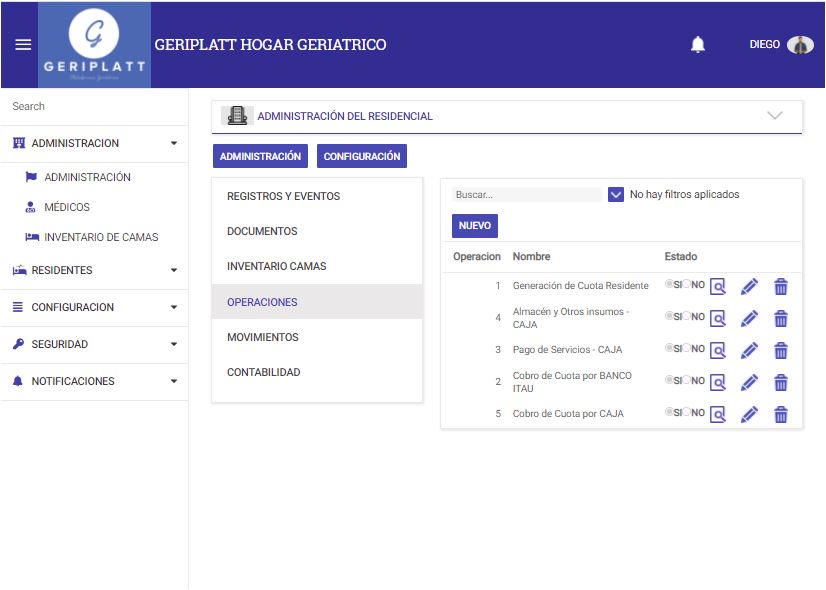Screen dimensions: 826x590
Task: Select INVENTARIO CAMAS menu item
Action: click(x=317, y=267)
